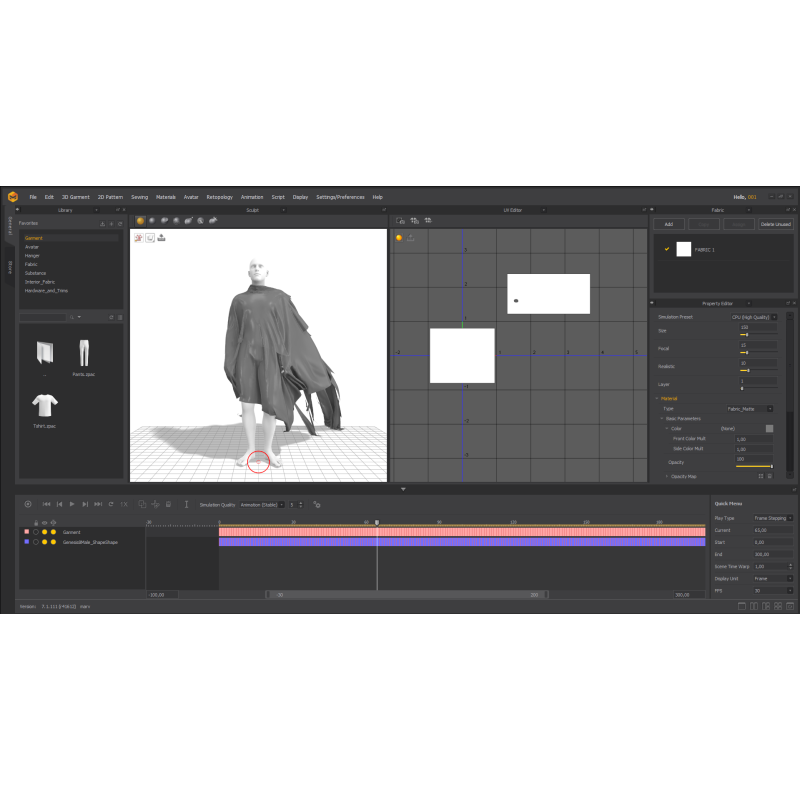Select the first orange sculpt brush icon
800x800 pixels.
139,220
